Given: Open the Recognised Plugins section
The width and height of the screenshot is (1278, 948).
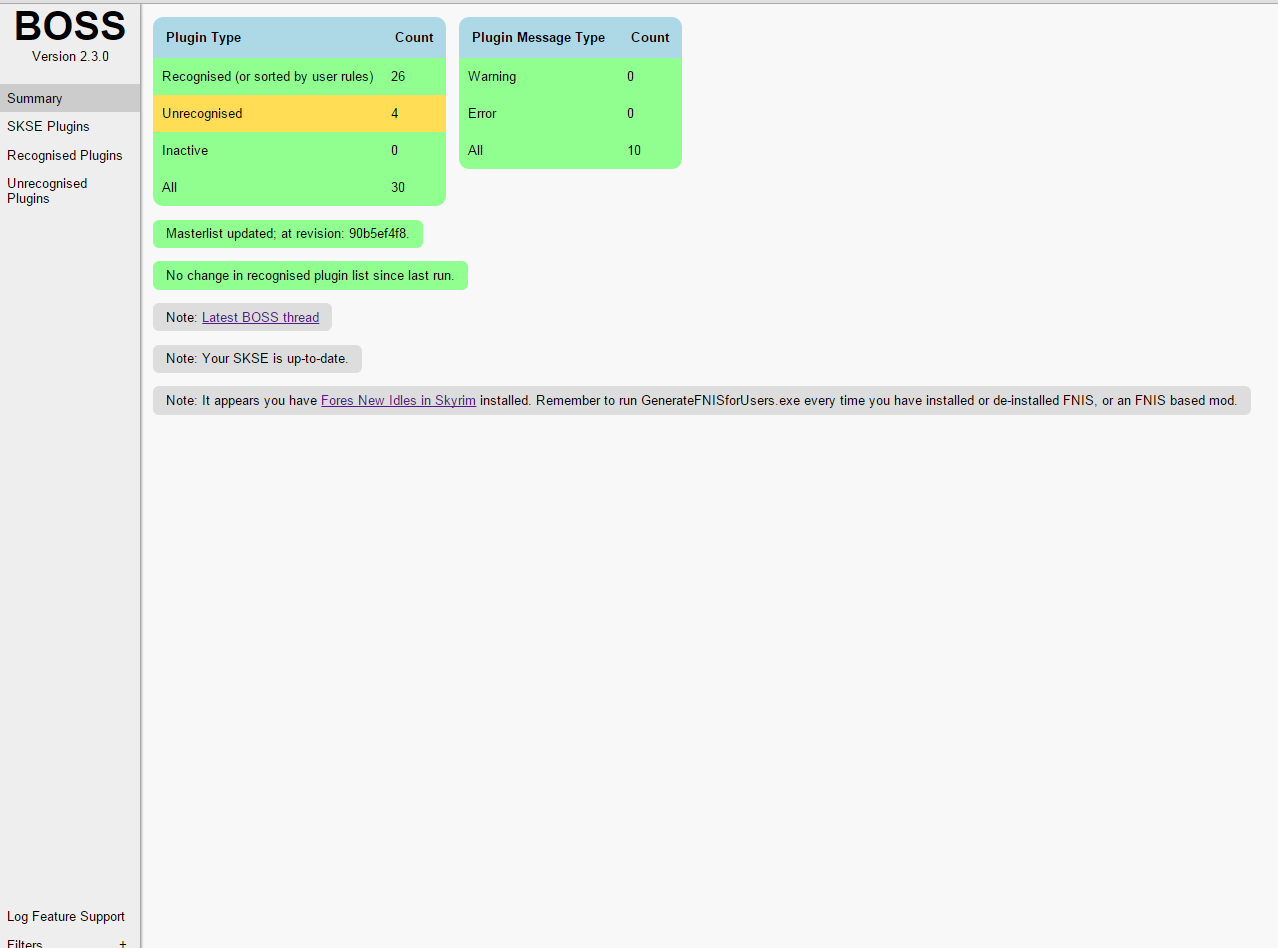Looking at the screenshot, I should (64, 155).
